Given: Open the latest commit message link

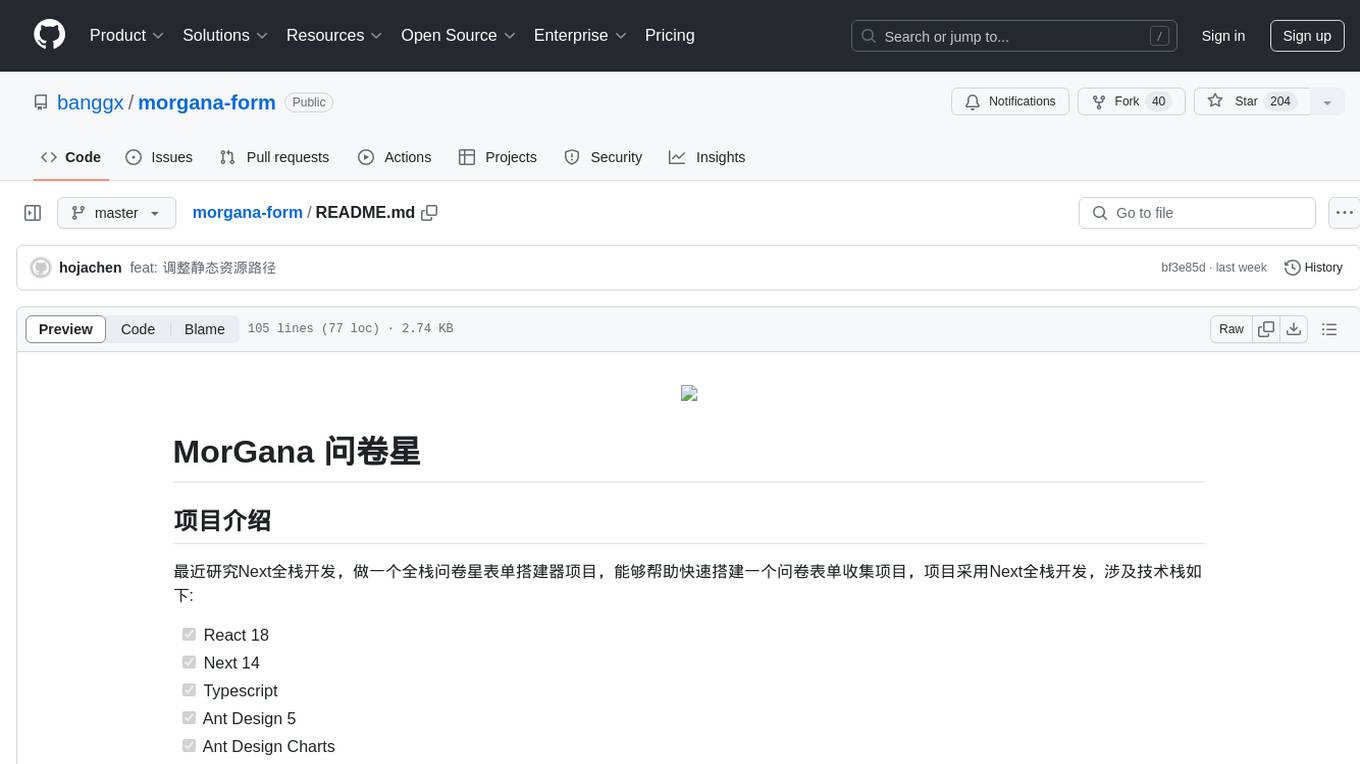Looking at the screenshot, I should (x=203, y=268).
